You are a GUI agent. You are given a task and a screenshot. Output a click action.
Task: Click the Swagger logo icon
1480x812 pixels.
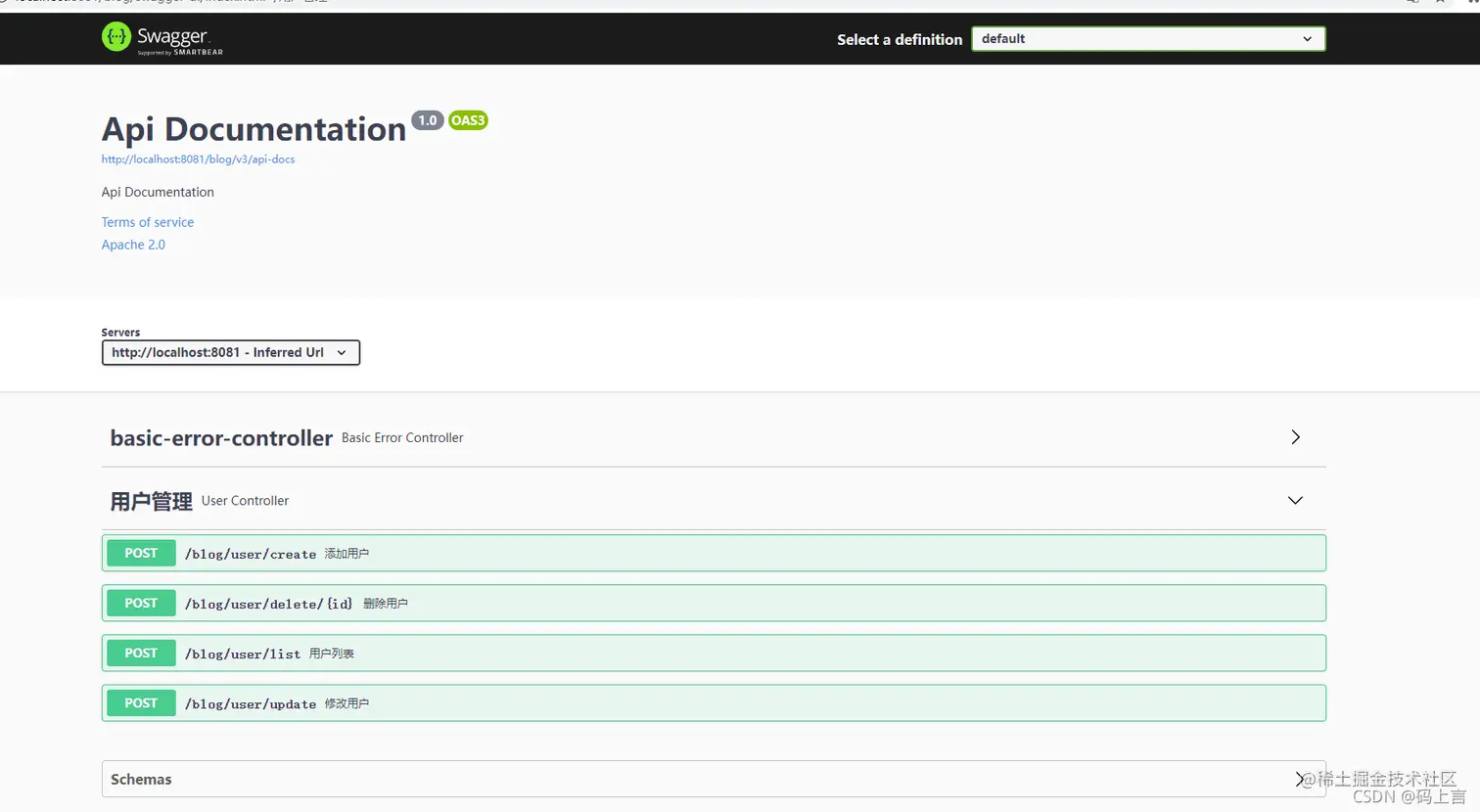coord(116,37)
